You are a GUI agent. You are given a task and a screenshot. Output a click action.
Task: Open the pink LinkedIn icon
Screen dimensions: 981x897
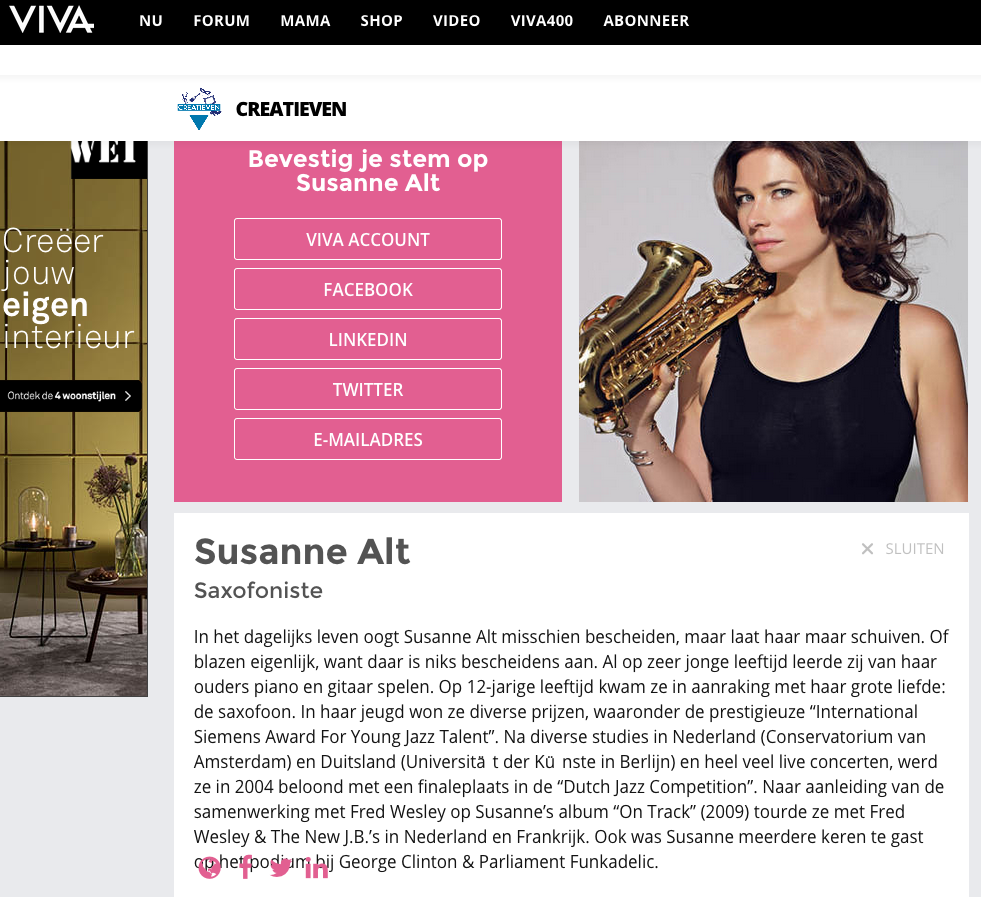[317, 868]
